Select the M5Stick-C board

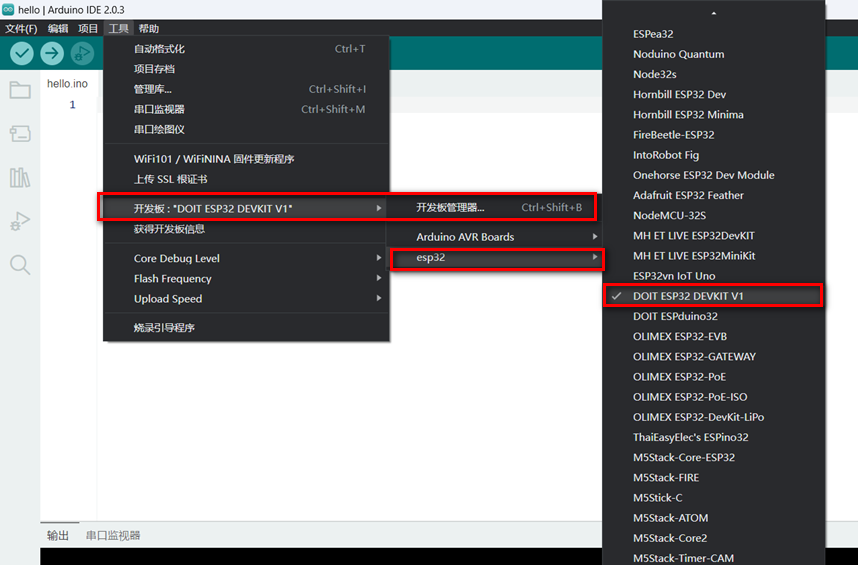(x=714, y=498)
